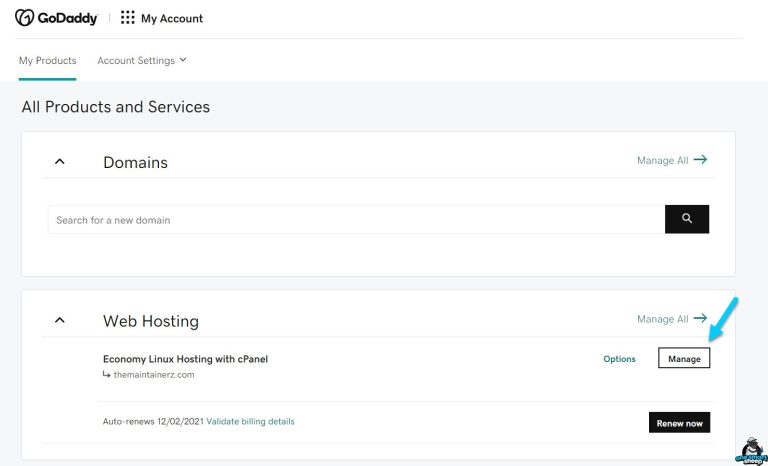768x466 pixels.
Task: Click the penguin watermark logo
Action: tap(748, 451)
